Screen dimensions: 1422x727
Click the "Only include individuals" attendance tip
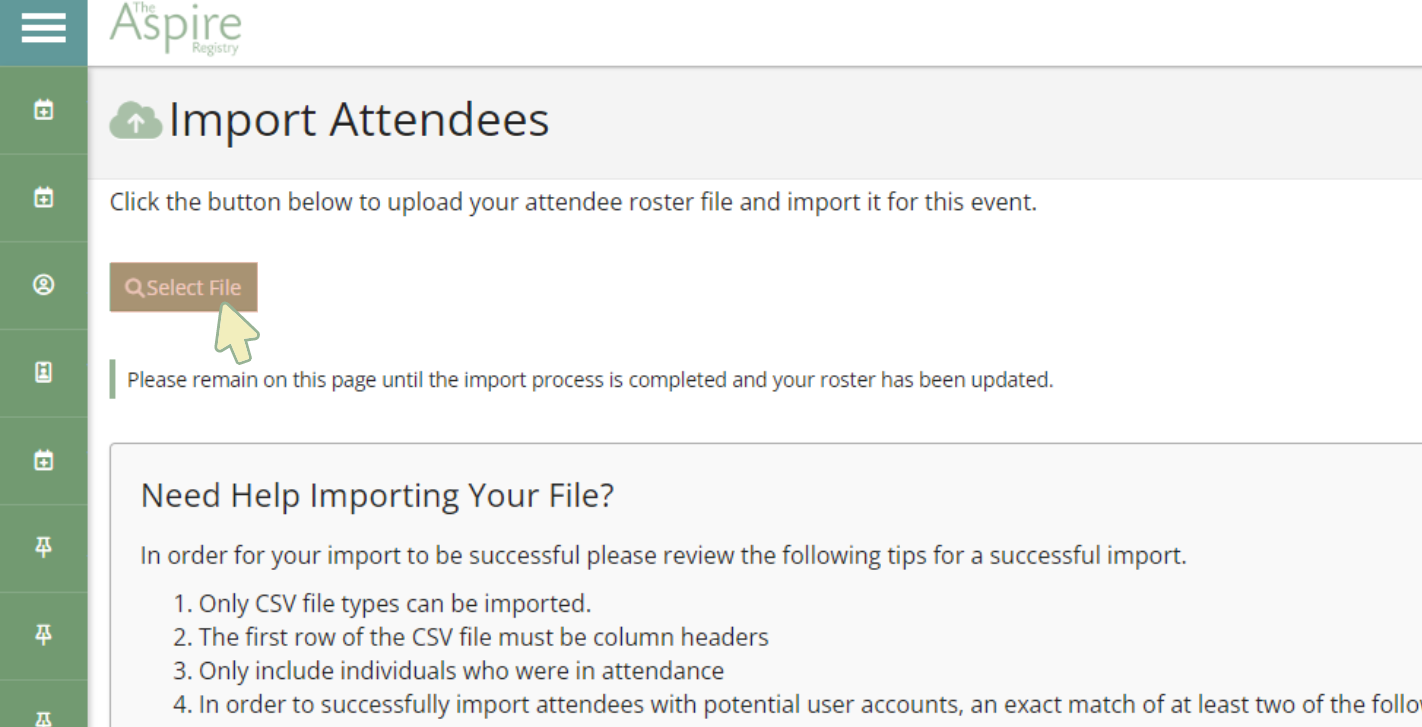pyautogui.click(x=461, y=670)
